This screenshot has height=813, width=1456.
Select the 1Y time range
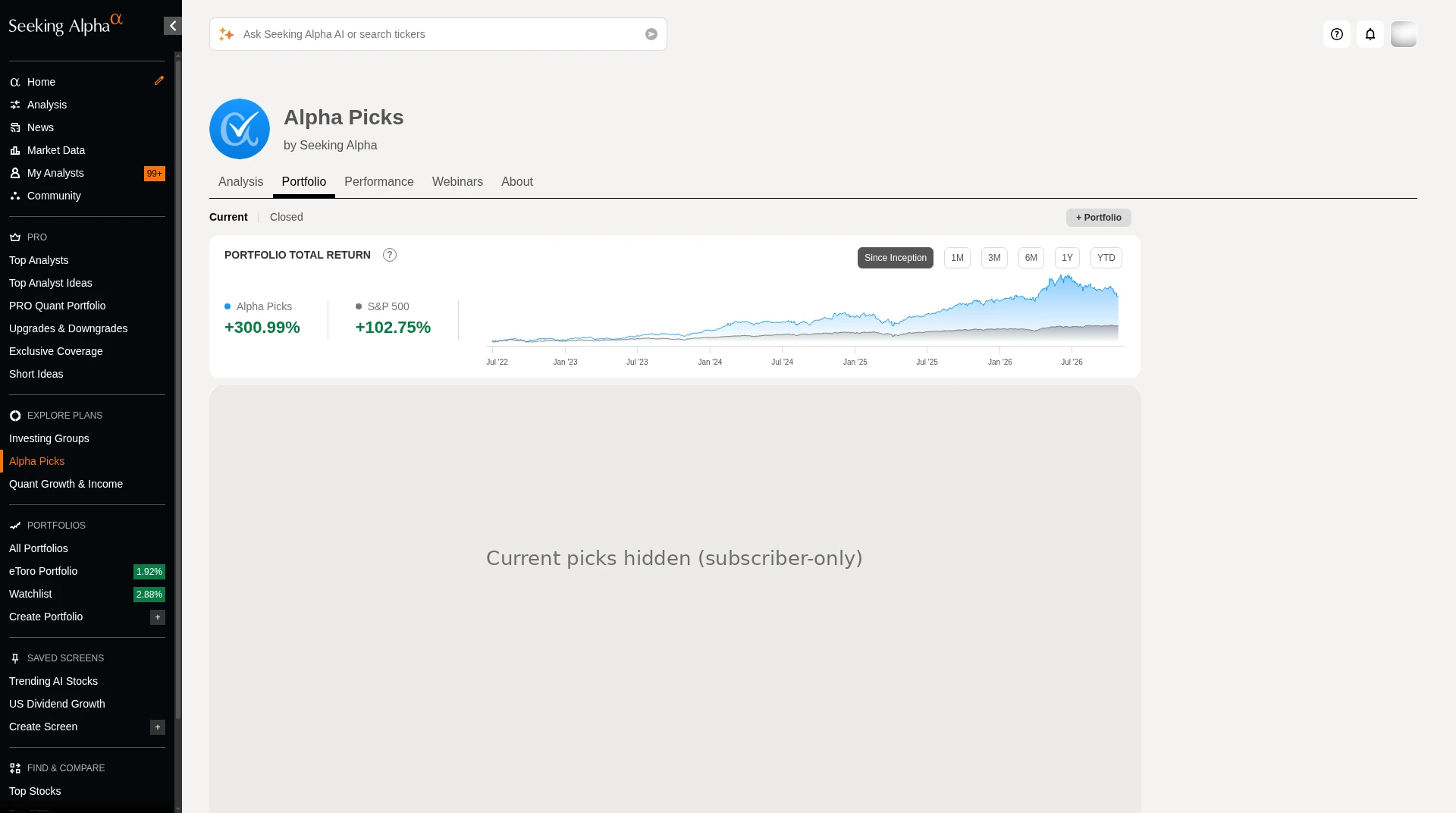point(1067,258)
